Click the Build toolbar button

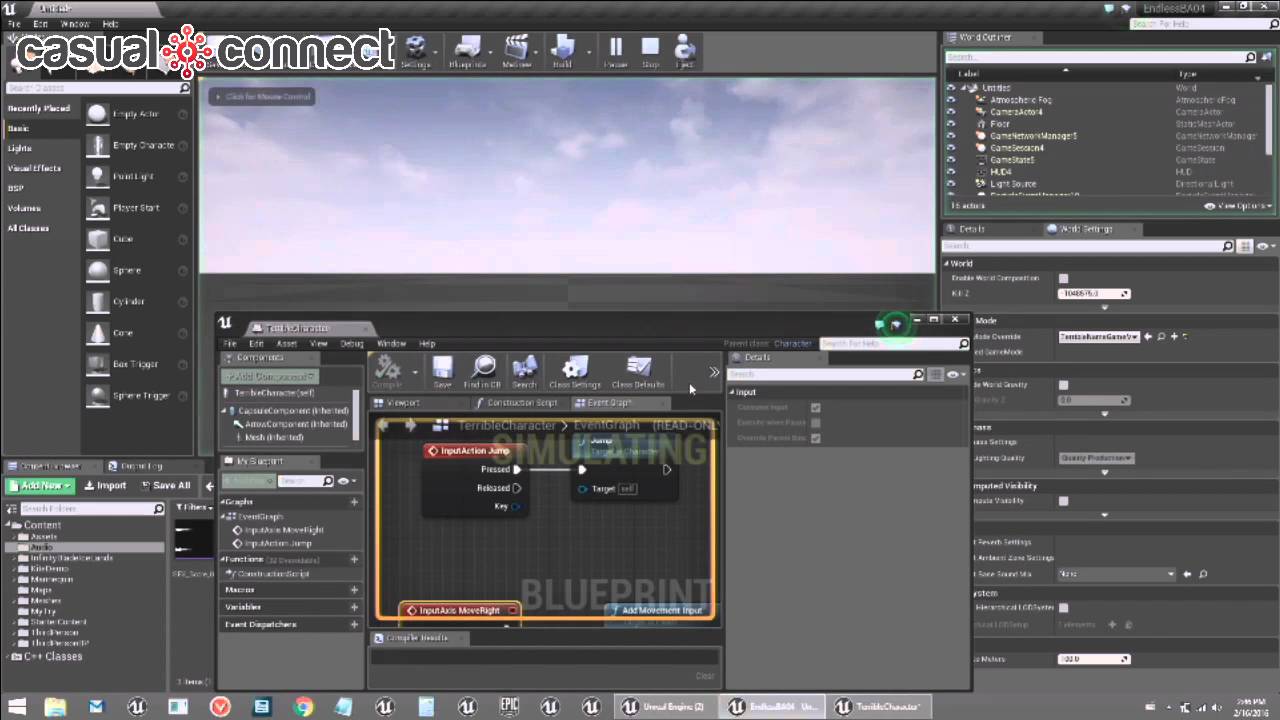pos(562,51)
